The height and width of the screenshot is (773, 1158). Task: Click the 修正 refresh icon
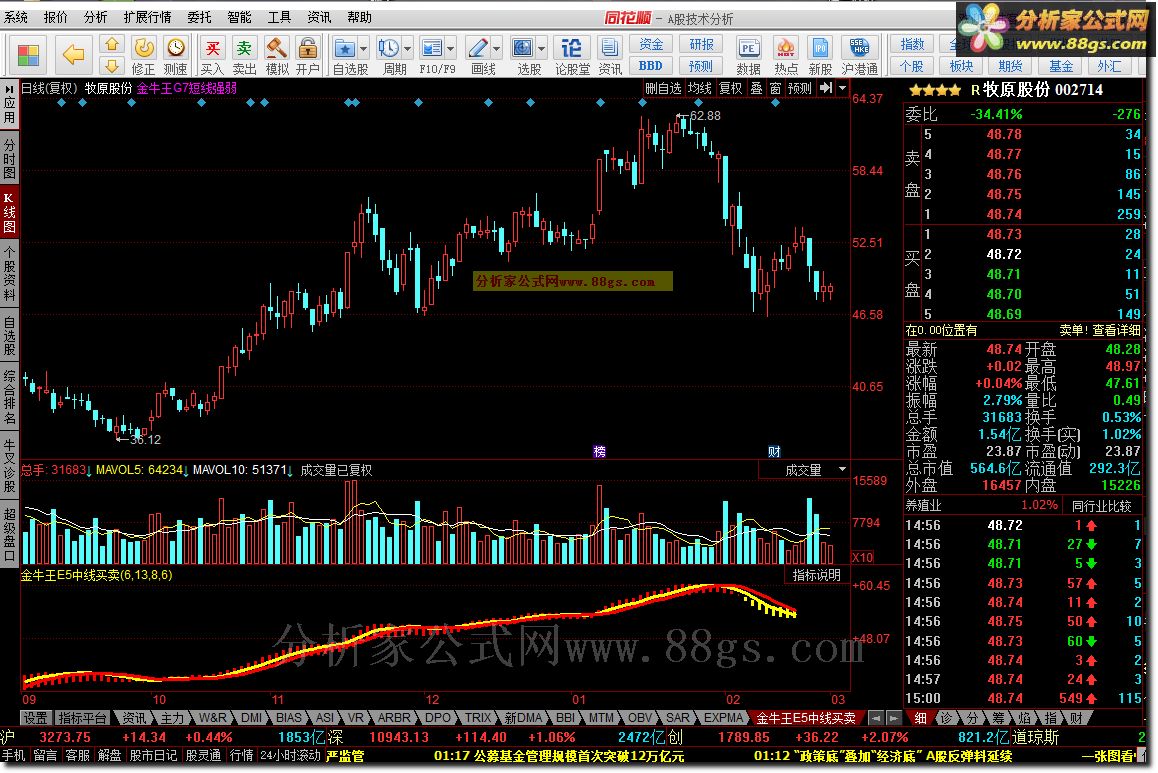click(x=143, y=49)
